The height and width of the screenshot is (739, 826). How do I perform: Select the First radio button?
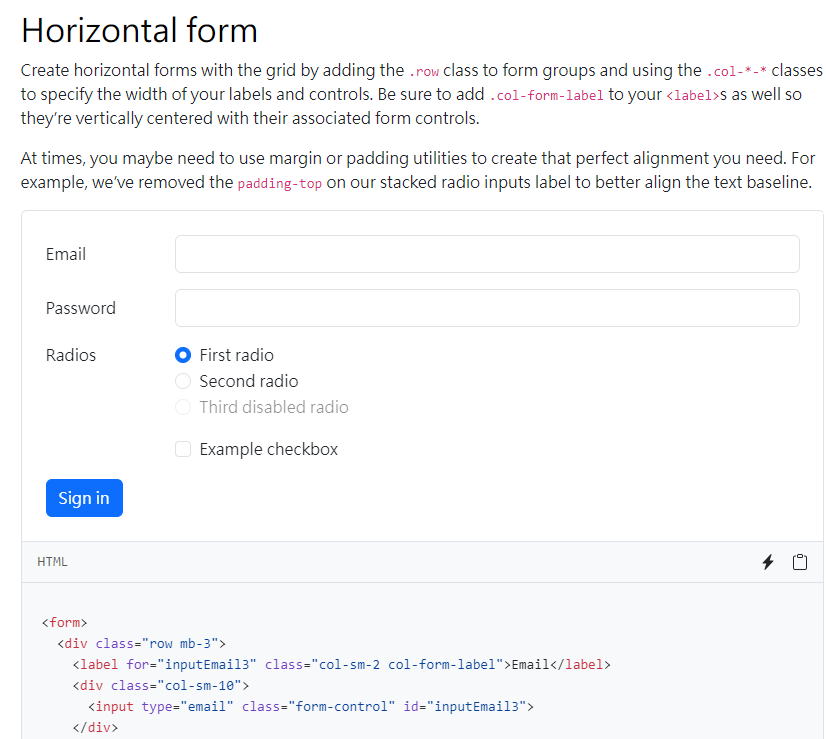183,355
